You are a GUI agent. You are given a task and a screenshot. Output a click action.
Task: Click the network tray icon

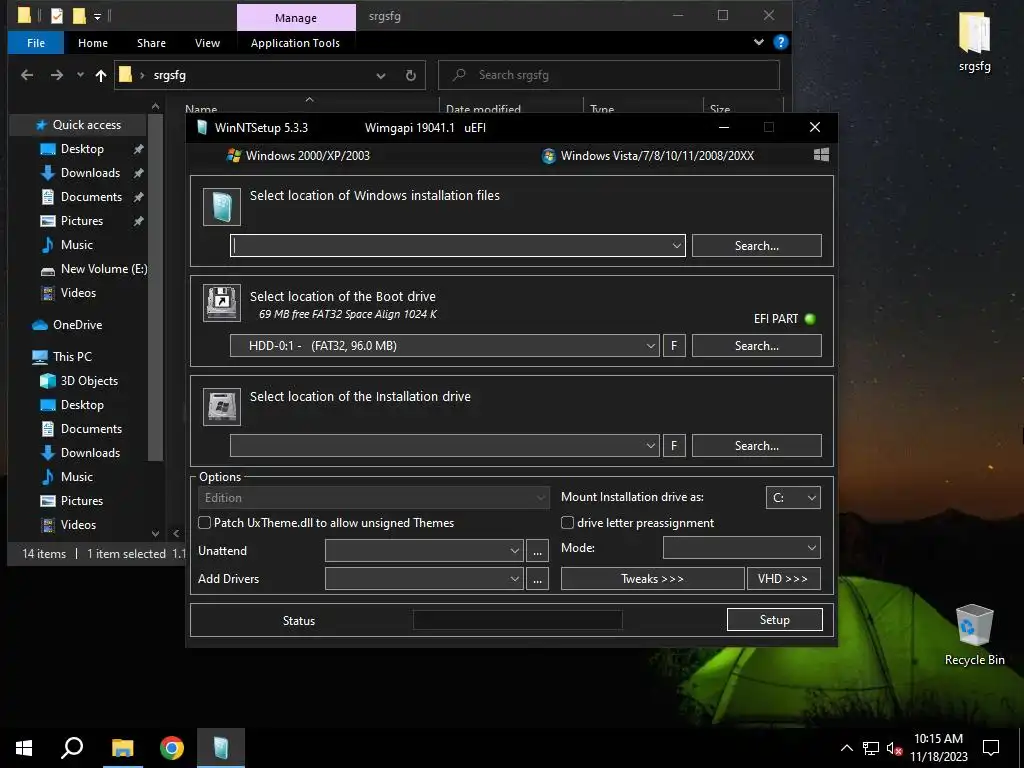[x=871, y=748]
